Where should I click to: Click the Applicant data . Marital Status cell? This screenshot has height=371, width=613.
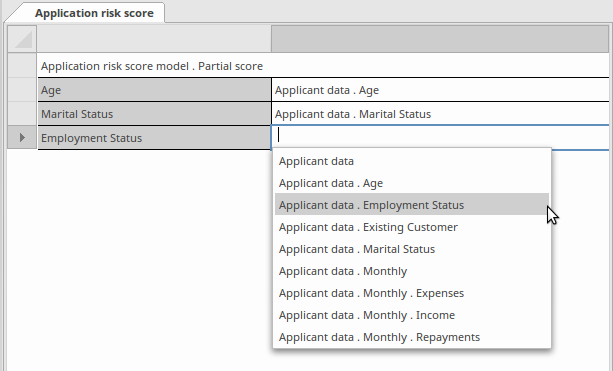pos(440,114)
